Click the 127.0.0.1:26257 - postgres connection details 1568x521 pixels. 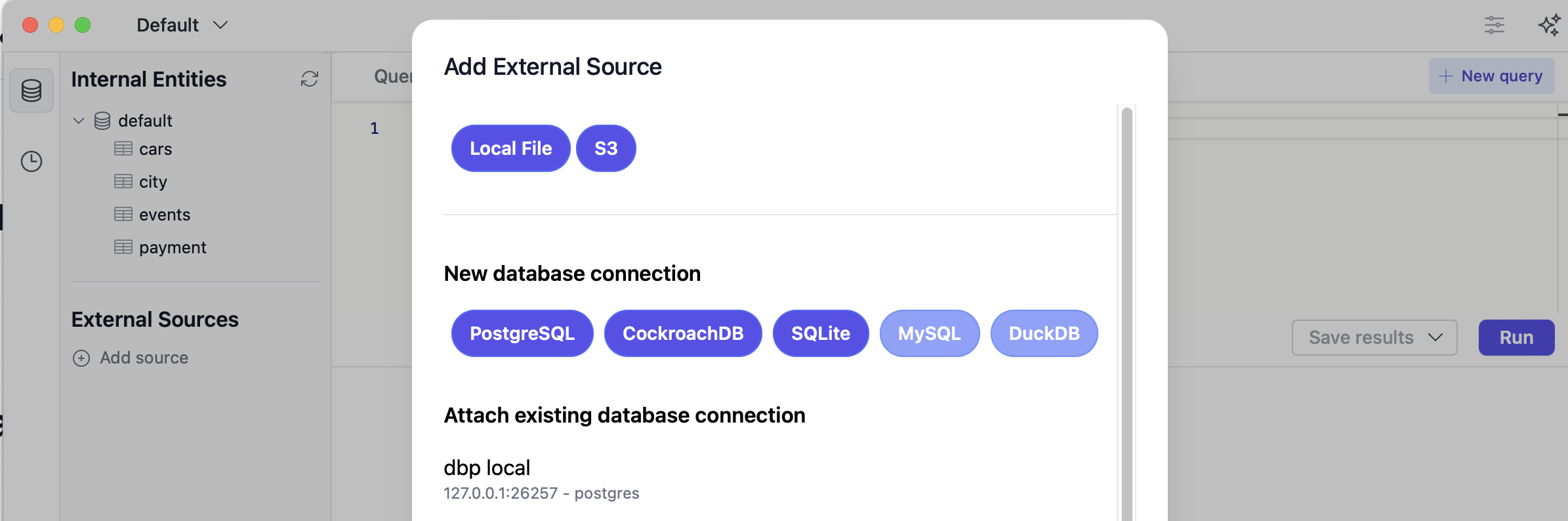(x=541, y=493)
